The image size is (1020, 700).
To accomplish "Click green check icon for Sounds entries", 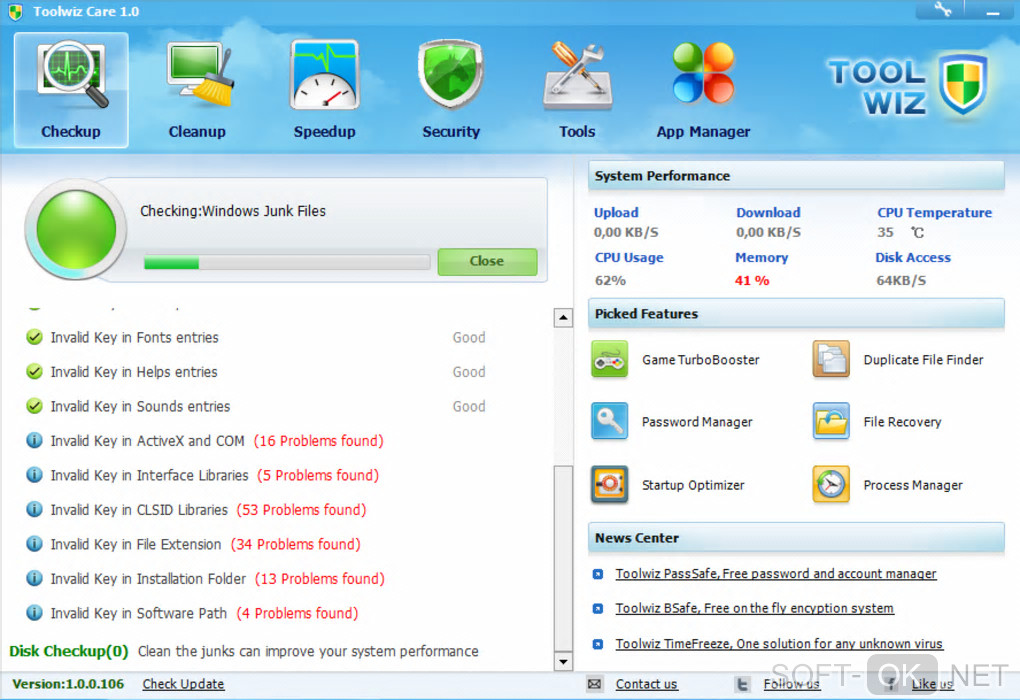I will pos(34,406).
